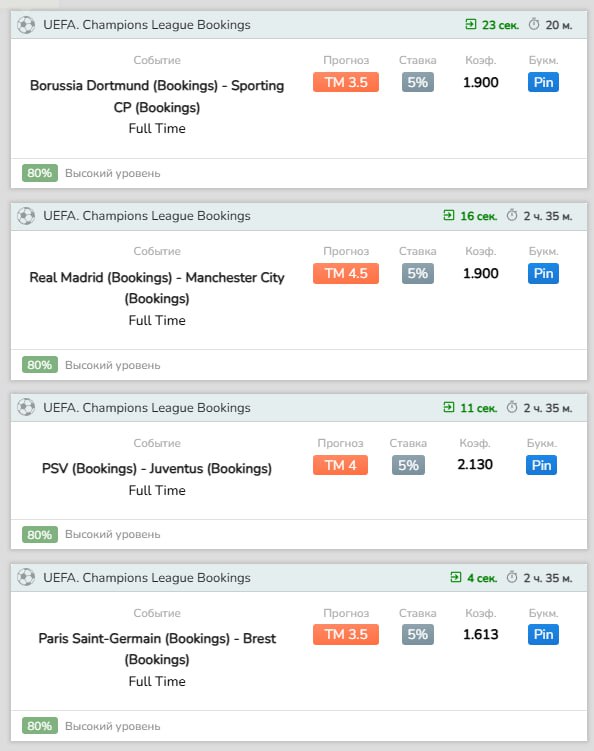Click green arrow icon beside 23 сек.
The height and width of the screenshot is (751, 594).
tap(471, 24)
